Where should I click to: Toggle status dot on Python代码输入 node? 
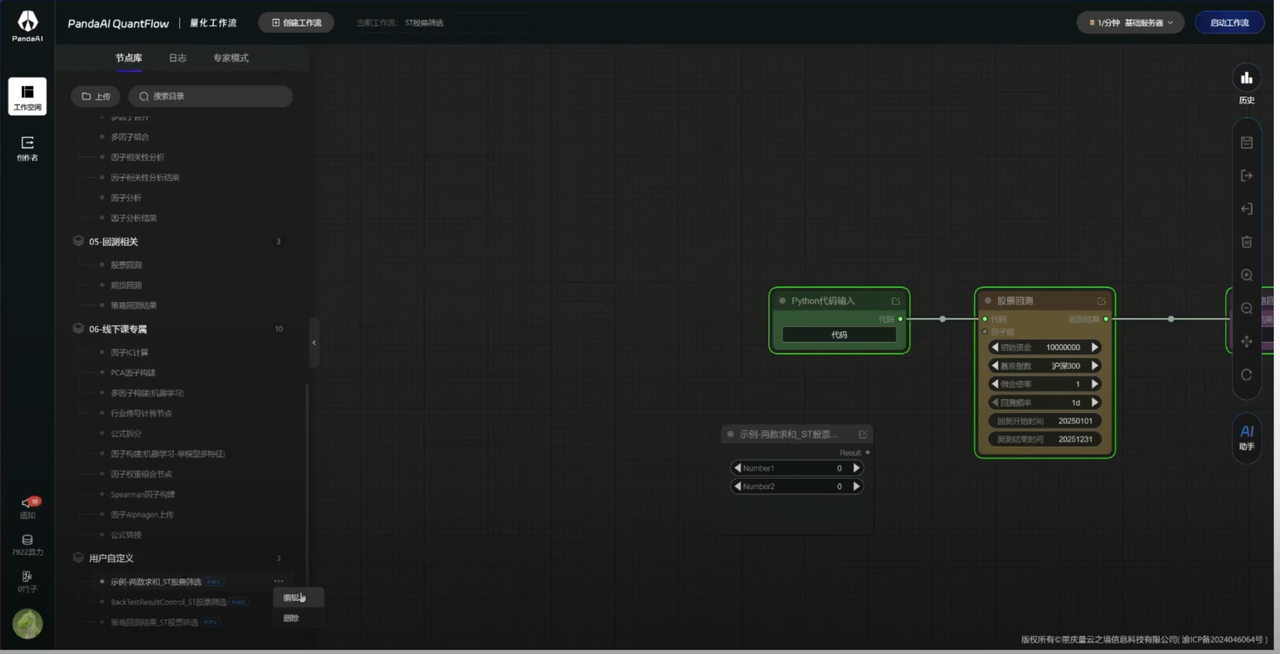click(782, 301)
